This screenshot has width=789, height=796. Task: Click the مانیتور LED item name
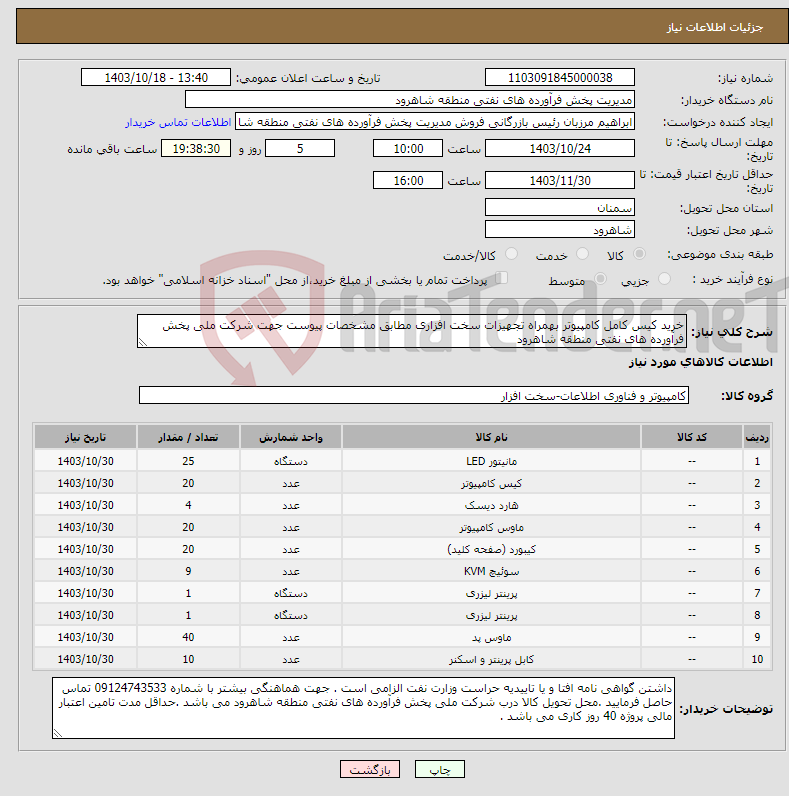pos(491,461)
